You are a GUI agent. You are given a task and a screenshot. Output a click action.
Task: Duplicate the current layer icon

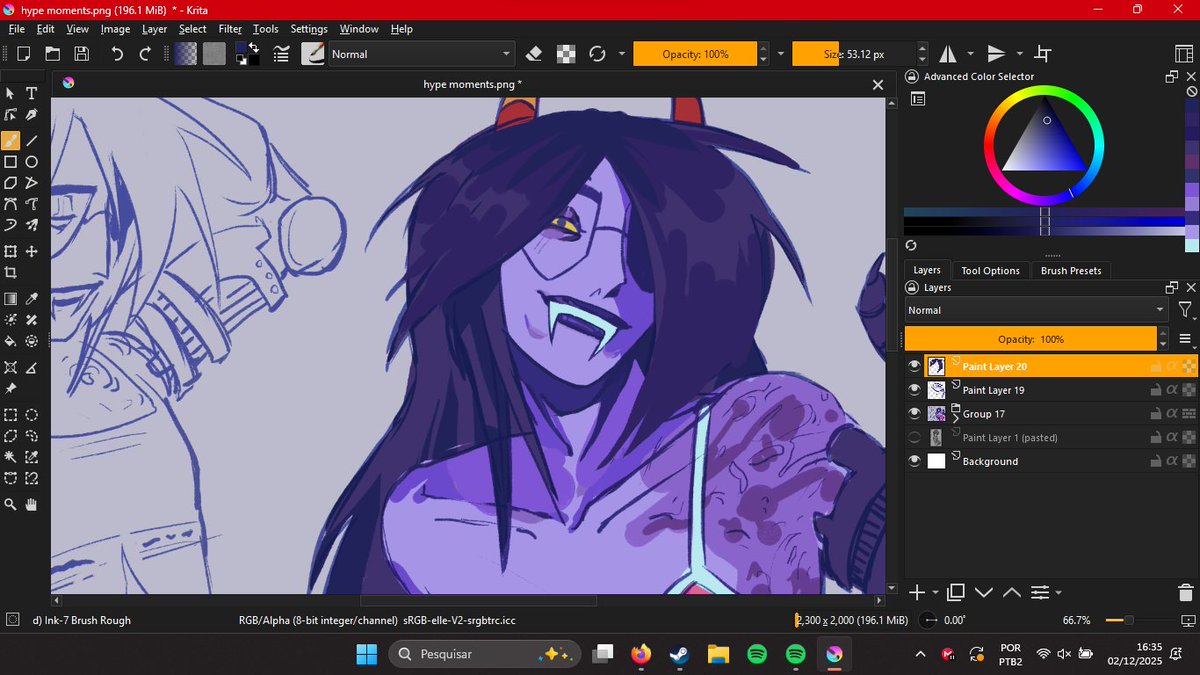955,592
